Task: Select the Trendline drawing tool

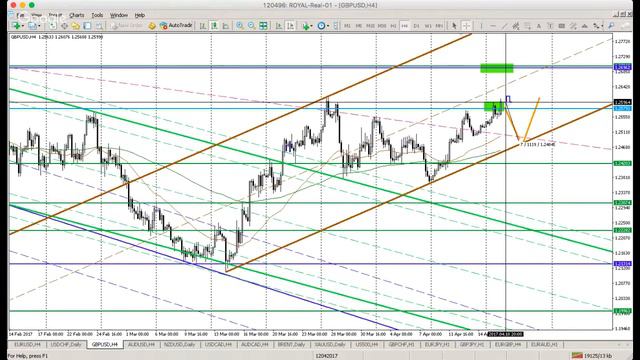Action: [x=504, y=26]
